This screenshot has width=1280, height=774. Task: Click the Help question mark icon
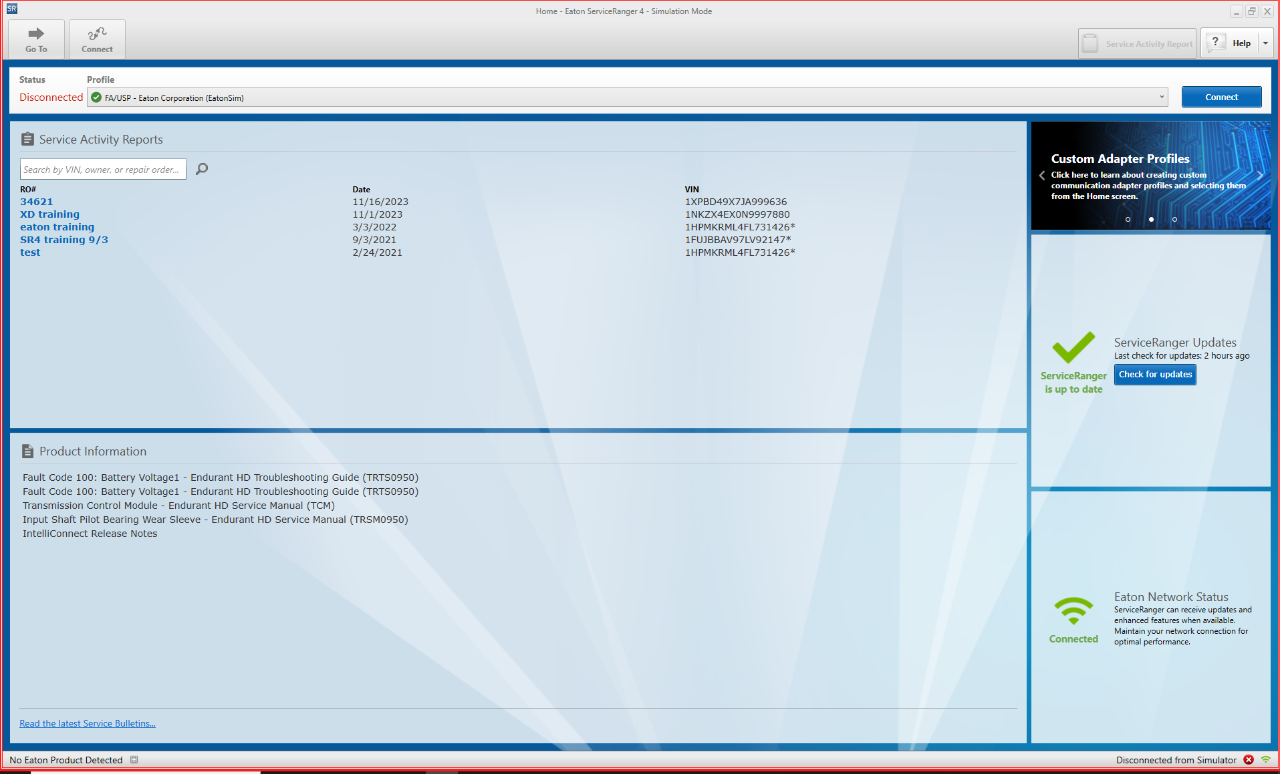tap(1216, 43)
